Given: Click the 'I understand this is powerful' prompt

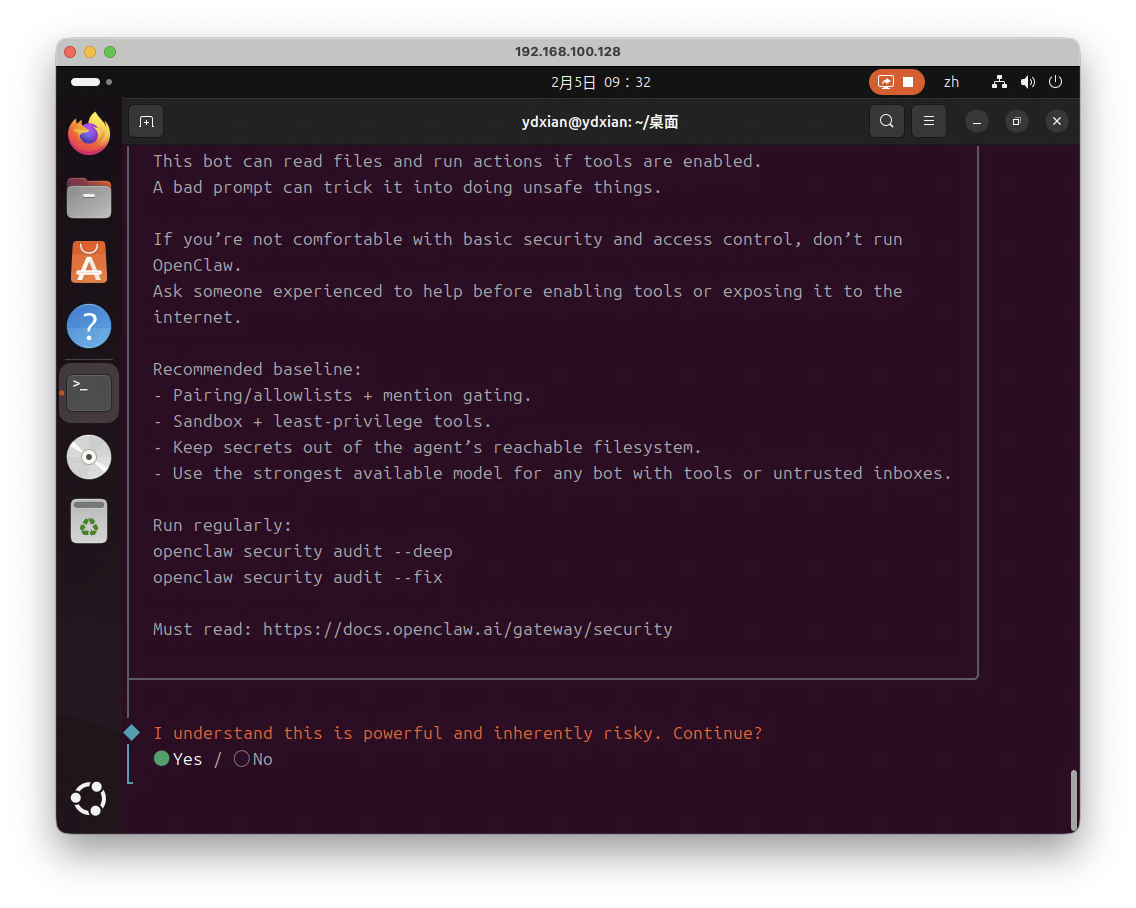Looking at the screenshot, I should [x=458, y=733].
